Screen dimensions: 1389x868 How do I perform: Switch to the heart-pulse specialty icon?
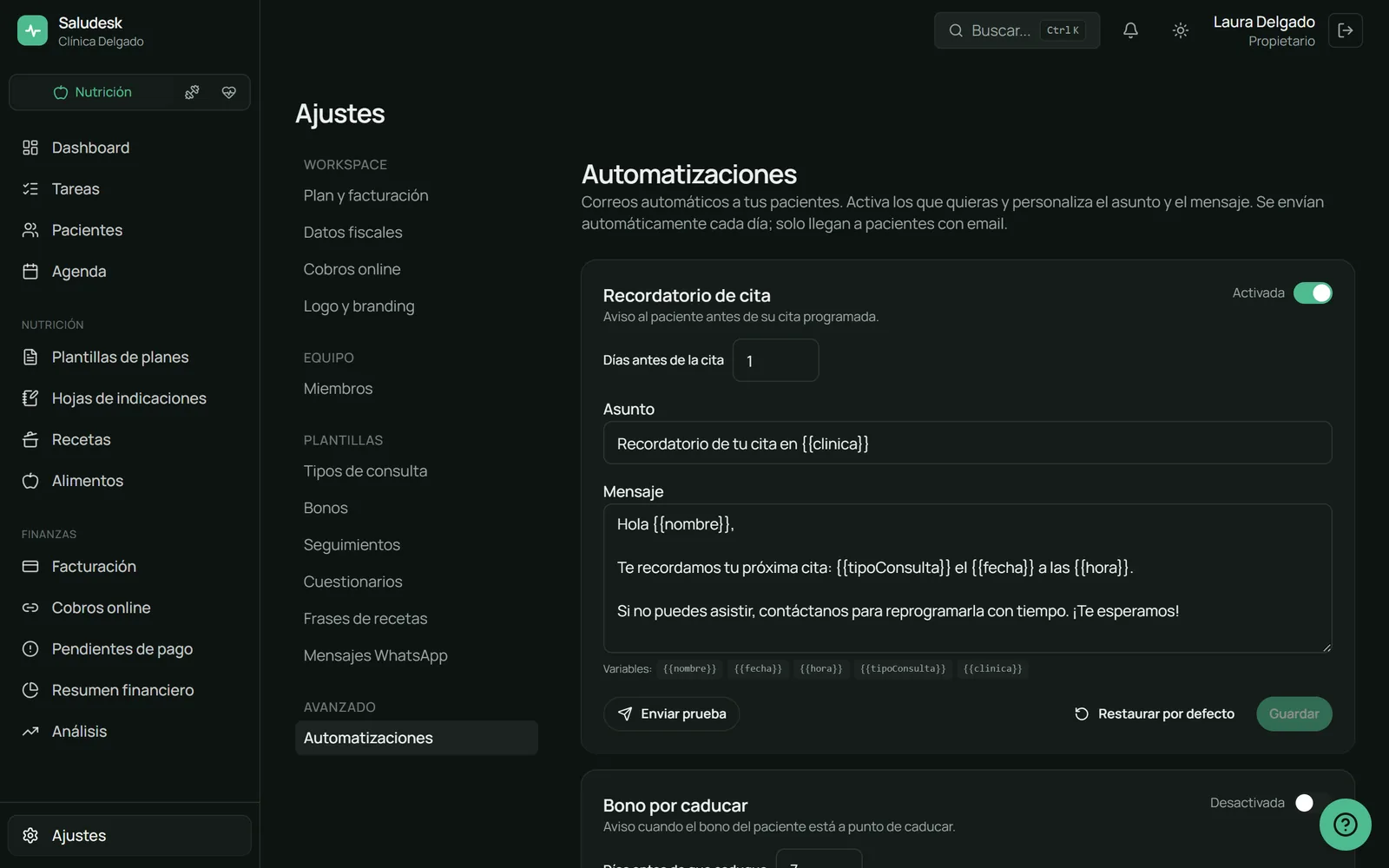229,92
